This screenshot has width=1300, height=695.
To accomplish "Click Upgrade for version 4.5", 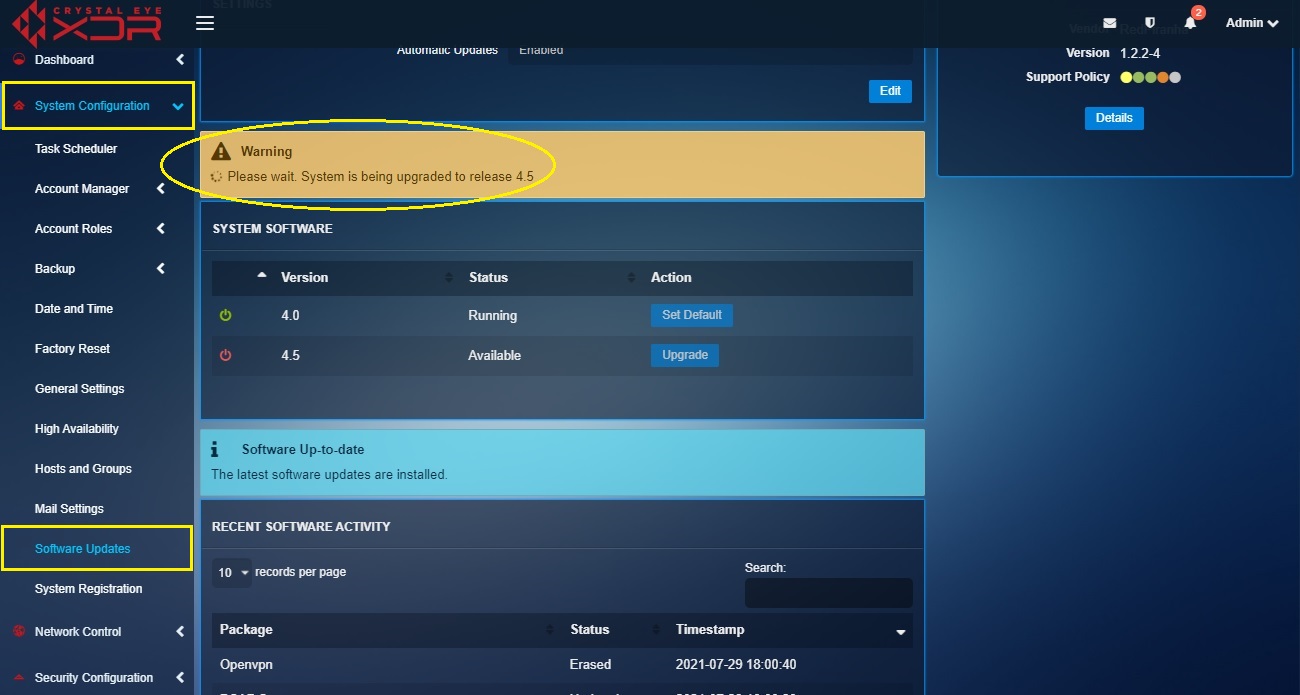I will click(685, 355).
